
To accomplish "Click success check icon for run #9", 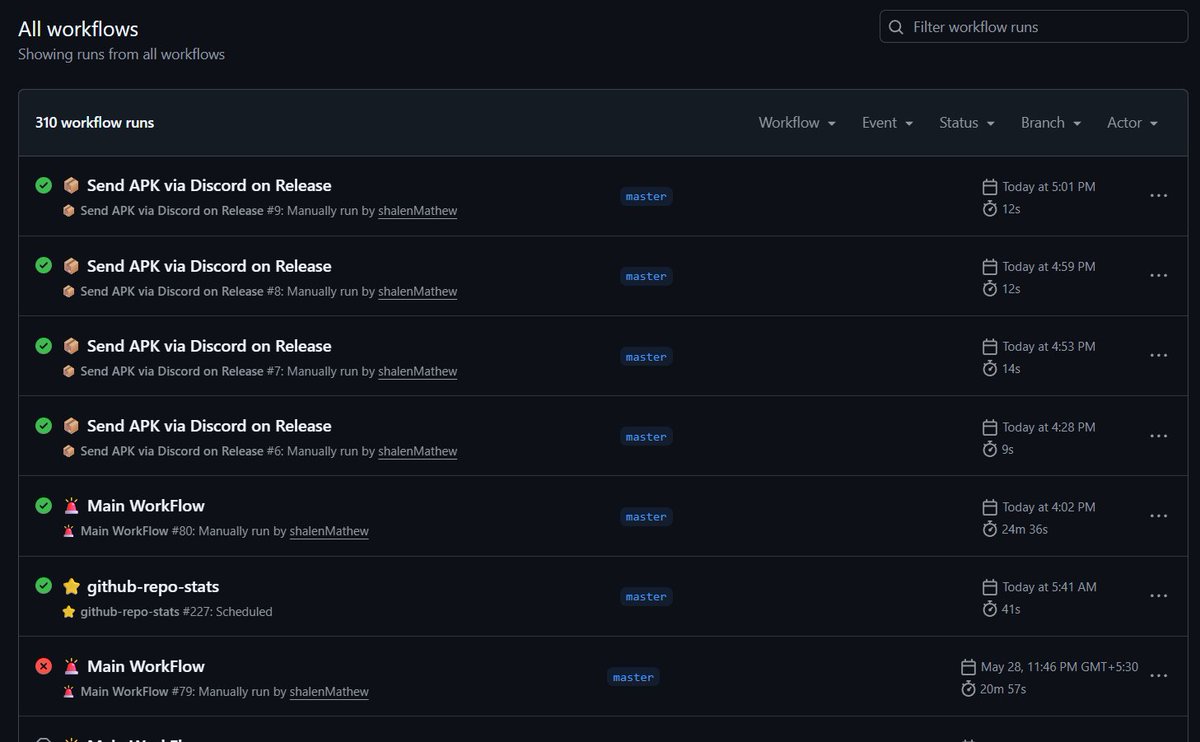I will (43, 185).
